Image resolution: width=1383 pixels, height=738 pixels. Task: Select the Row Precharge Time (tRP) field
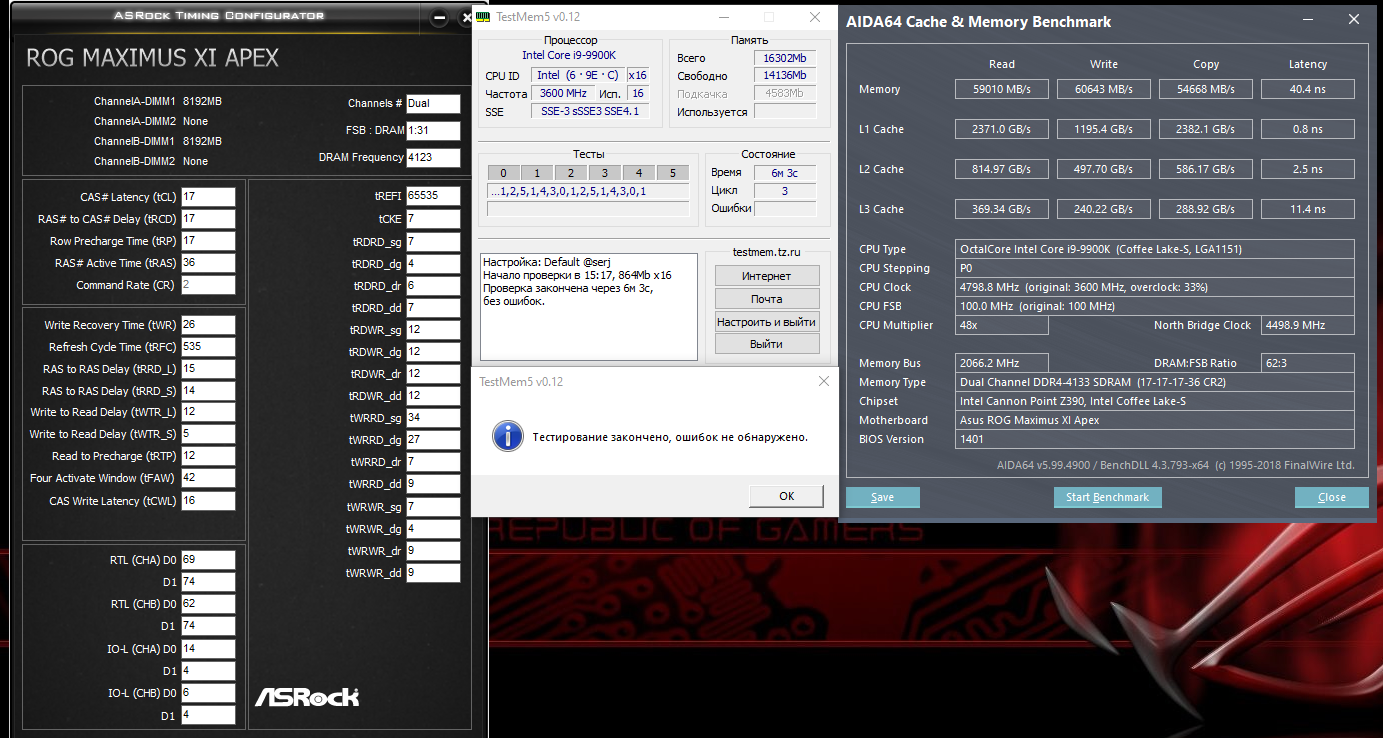click(208, 241)
